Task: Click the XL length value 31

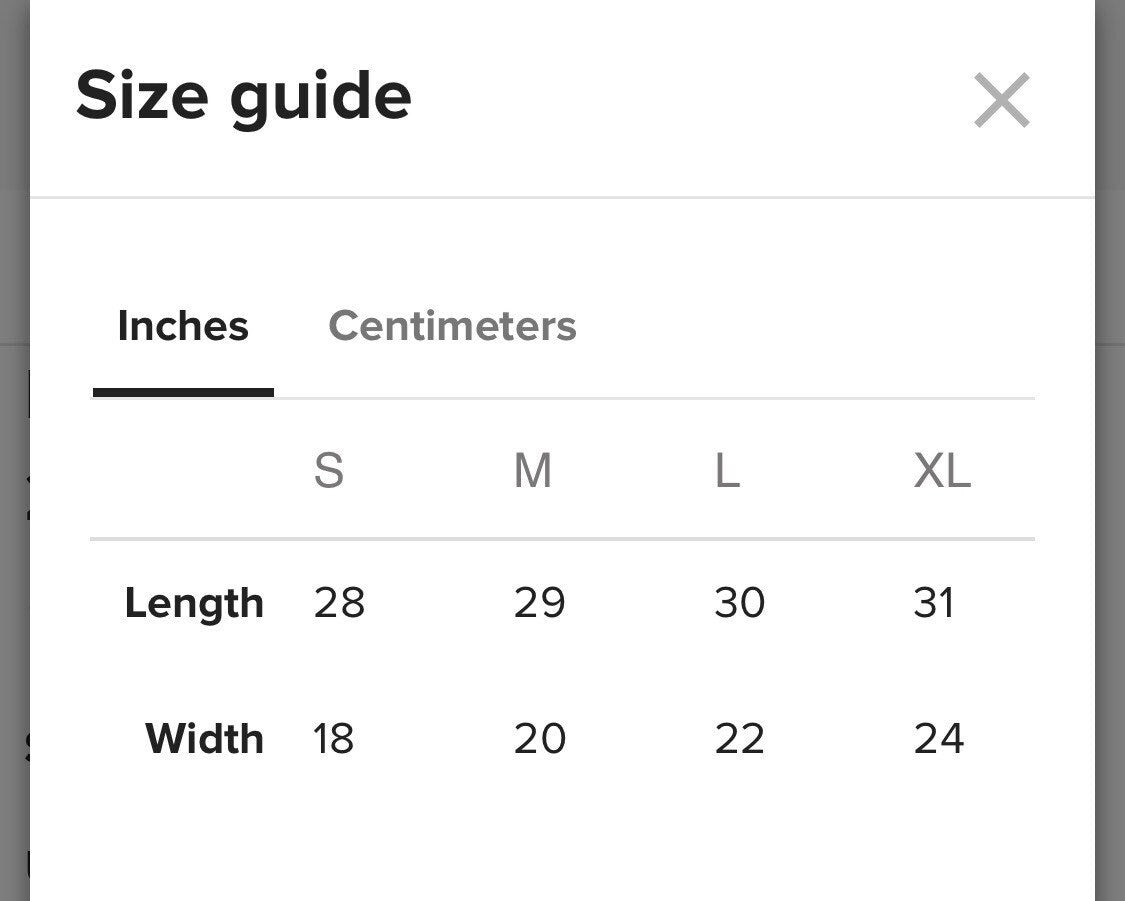Action: tap(934, 603)
